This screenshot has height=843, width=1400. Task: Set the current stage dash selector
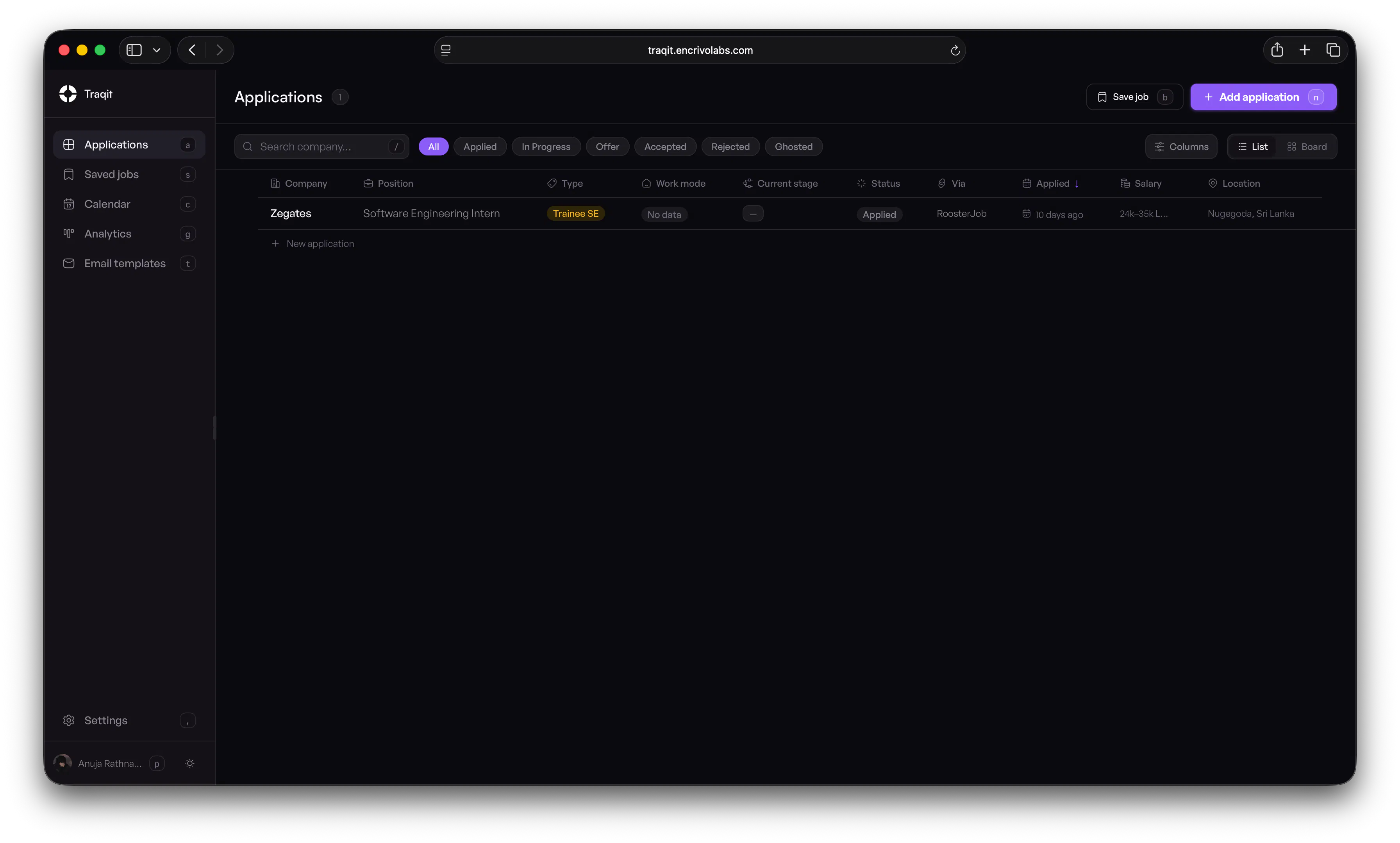(x=752, y=214)
